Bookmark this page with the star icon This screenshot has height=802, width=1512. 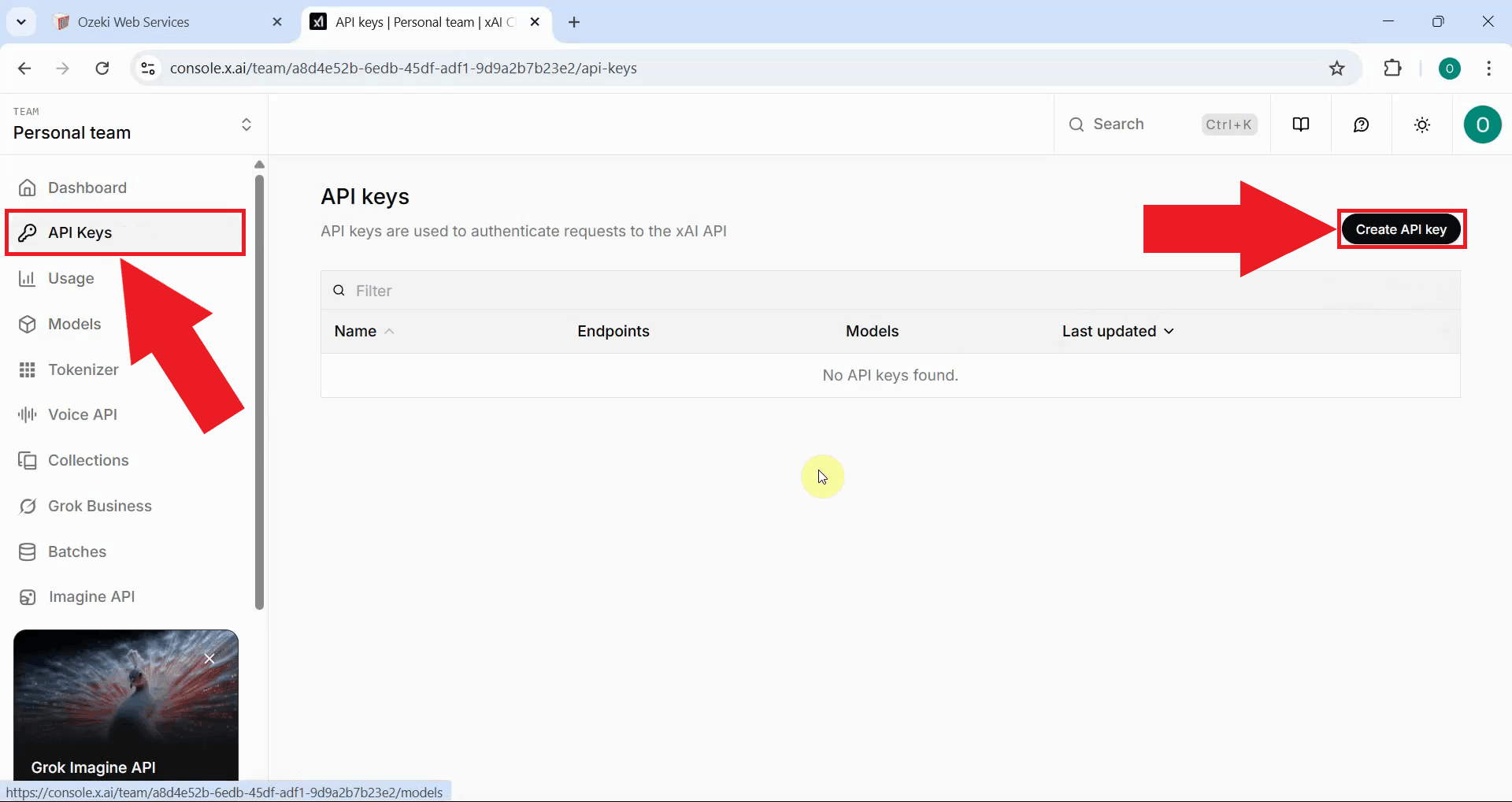click(1336, 68)
